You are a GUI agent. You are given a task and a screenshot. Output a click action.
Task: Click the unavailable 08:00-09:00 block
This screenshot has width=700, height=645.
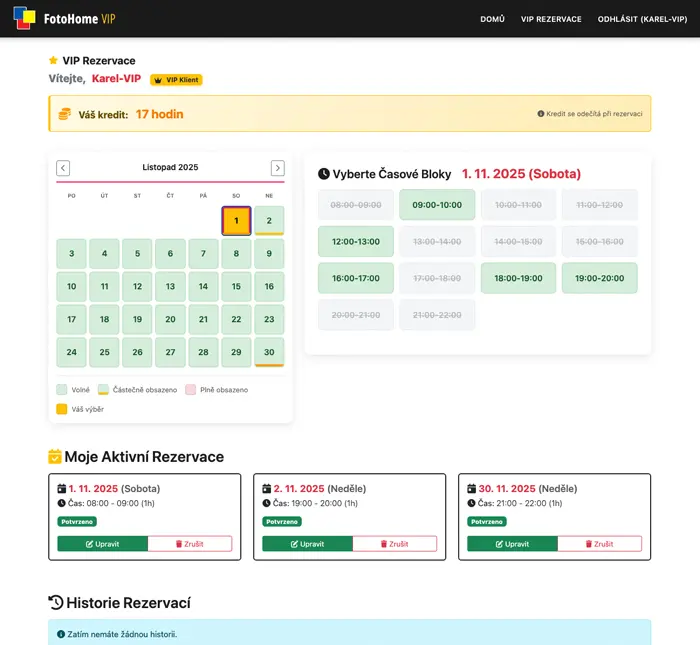point(356,205)
